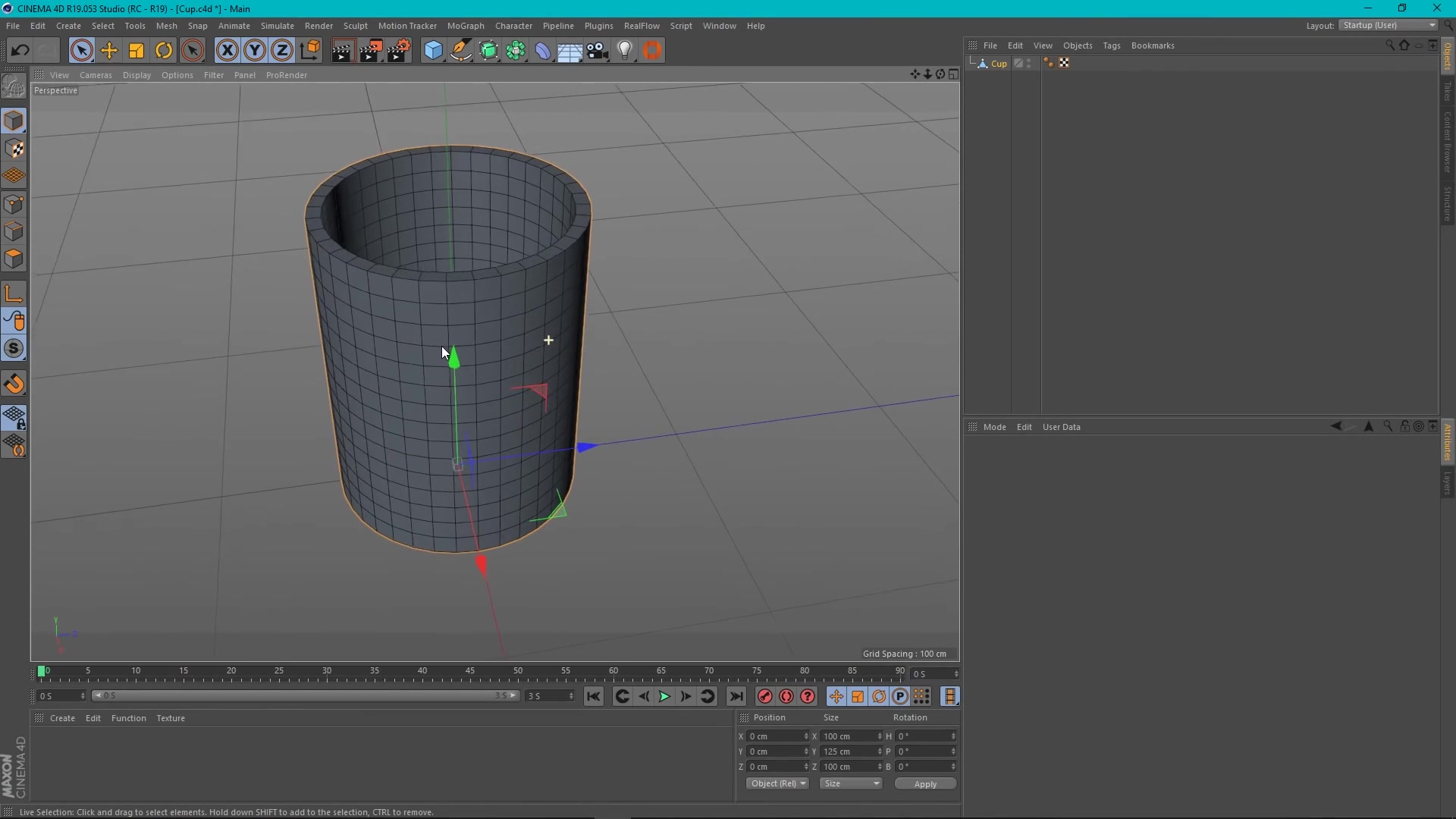Click the Apply button in the Coordinates panel

tap(925, 783)
